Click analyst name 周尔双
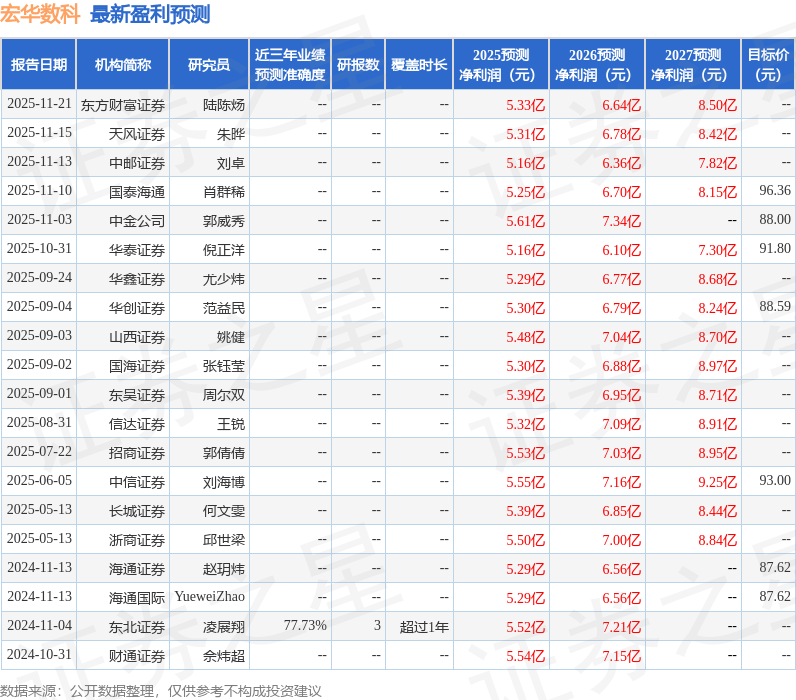Viewport: 796px width, 700px height. [x=224, y=394]
